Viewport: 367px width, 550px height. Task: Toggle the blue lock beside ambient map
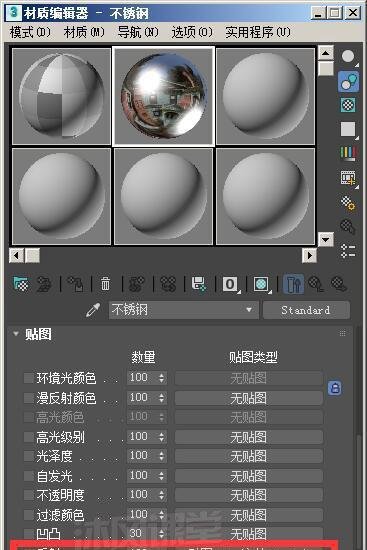[335, 388]
